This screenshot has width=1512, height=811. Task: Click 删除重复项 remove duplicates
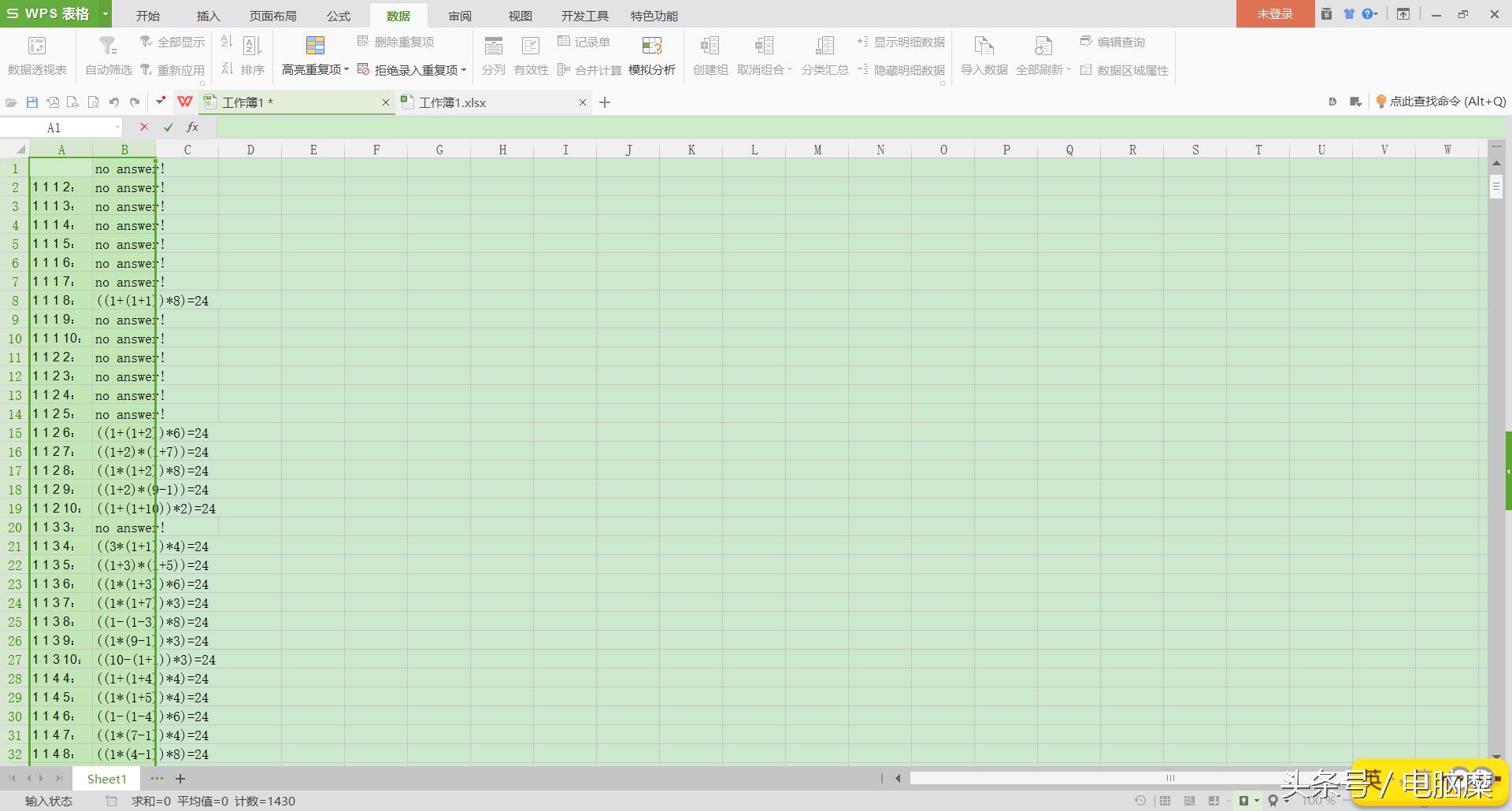[396, 42]
